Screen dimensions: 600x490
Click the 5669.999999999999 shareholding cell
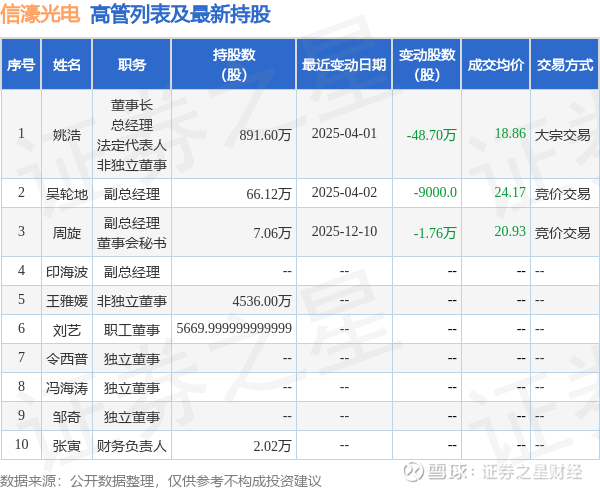click(234, 328)
